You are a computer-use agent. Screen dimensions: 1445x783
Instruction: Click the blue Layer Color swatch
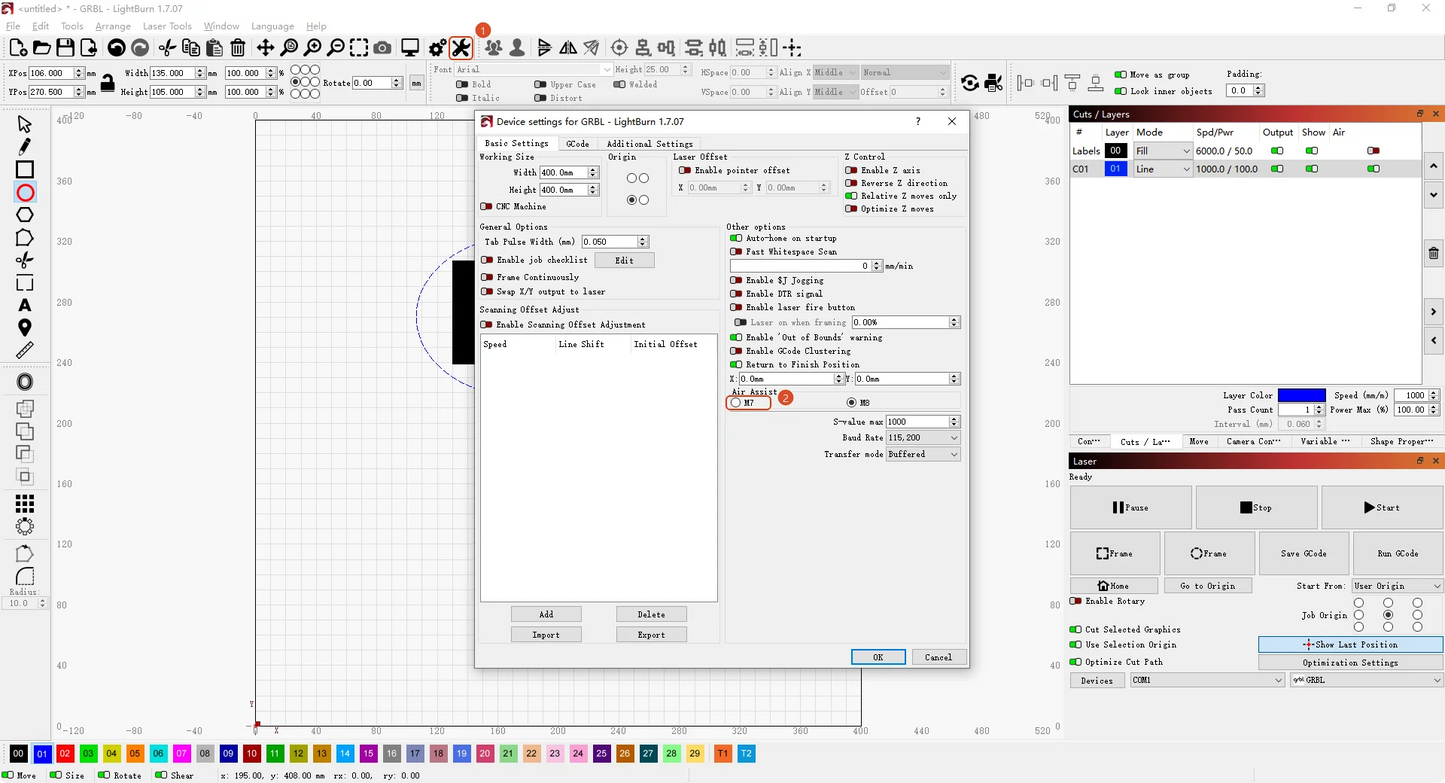(x=1302, y=396)
